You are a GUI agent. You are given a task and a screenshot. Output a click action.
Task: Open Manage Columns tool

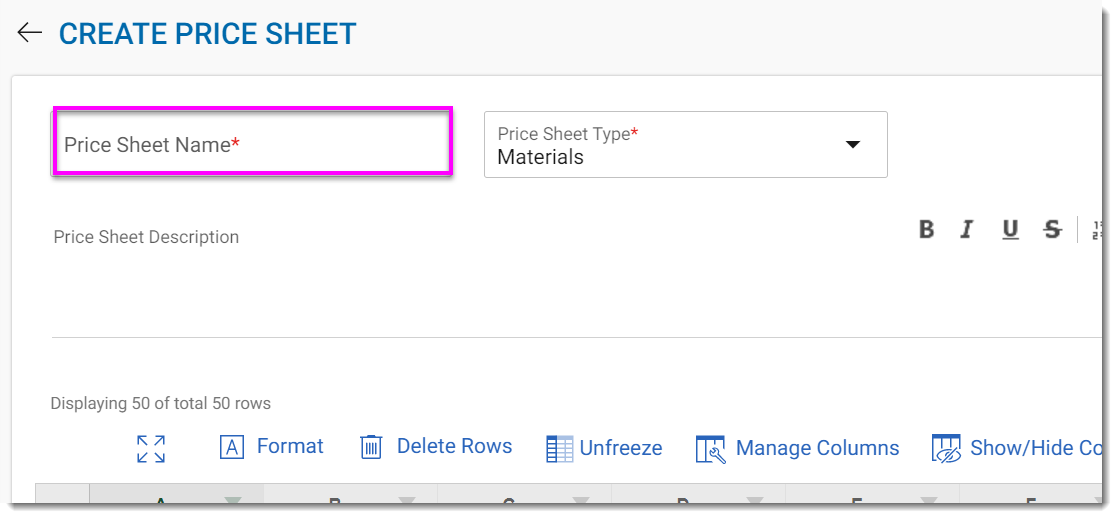coord(710,449)
